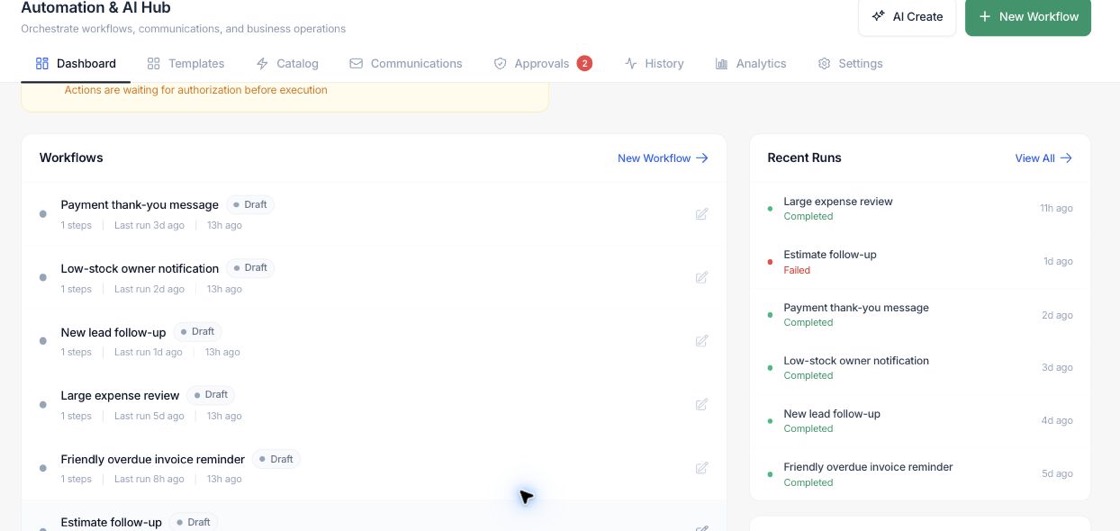Click the red Failed status label

pyautogui.click(x=796, y=270)
